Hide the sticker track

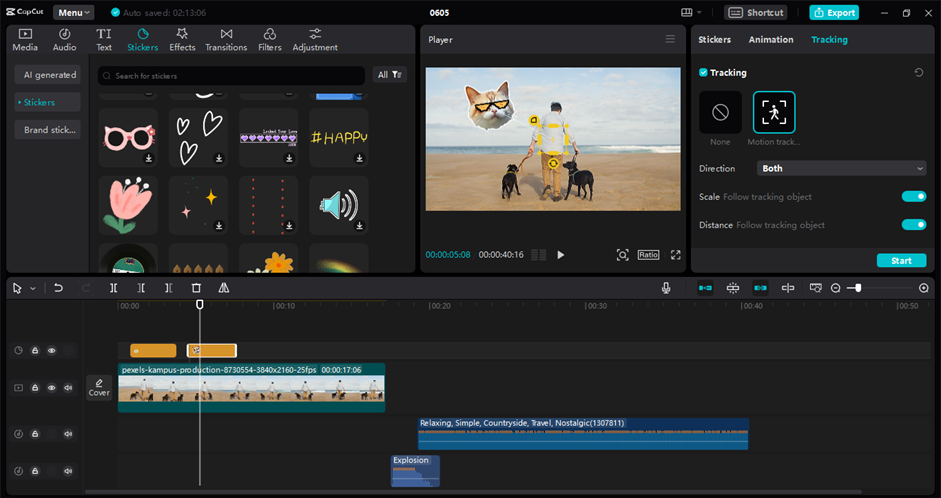coord(52,350)
